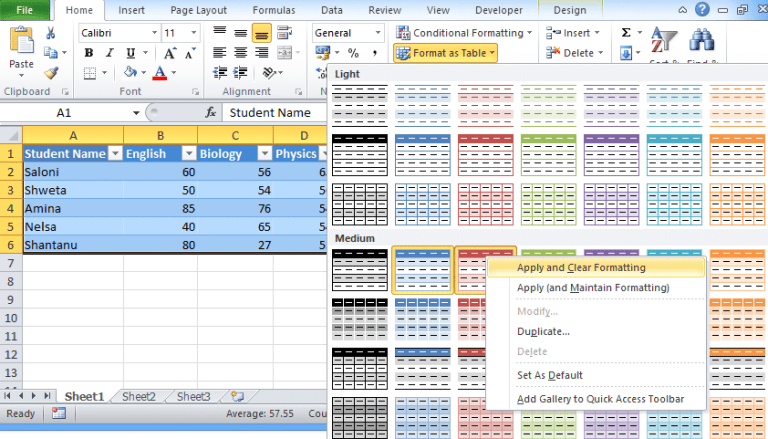768x439 pixels.
Task: Align text left
Action: pyautogui.click(x=219, y=52)
